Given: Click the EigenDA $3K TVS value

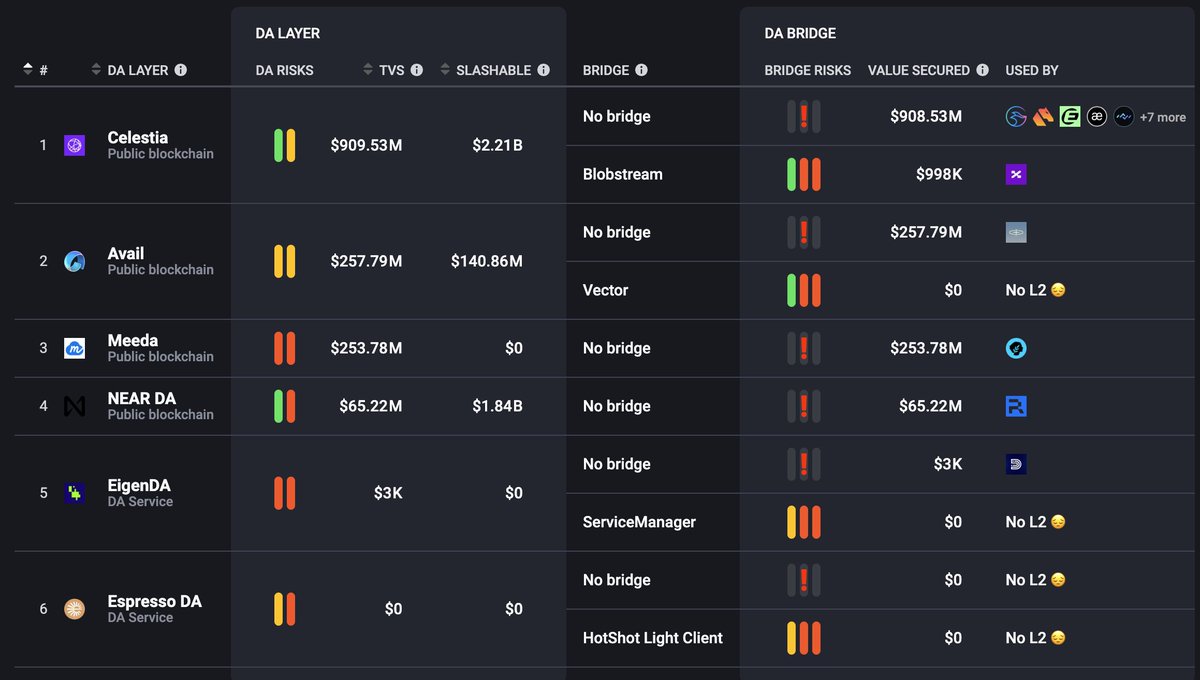Looking at the screenshot, I should click(388, 493).
